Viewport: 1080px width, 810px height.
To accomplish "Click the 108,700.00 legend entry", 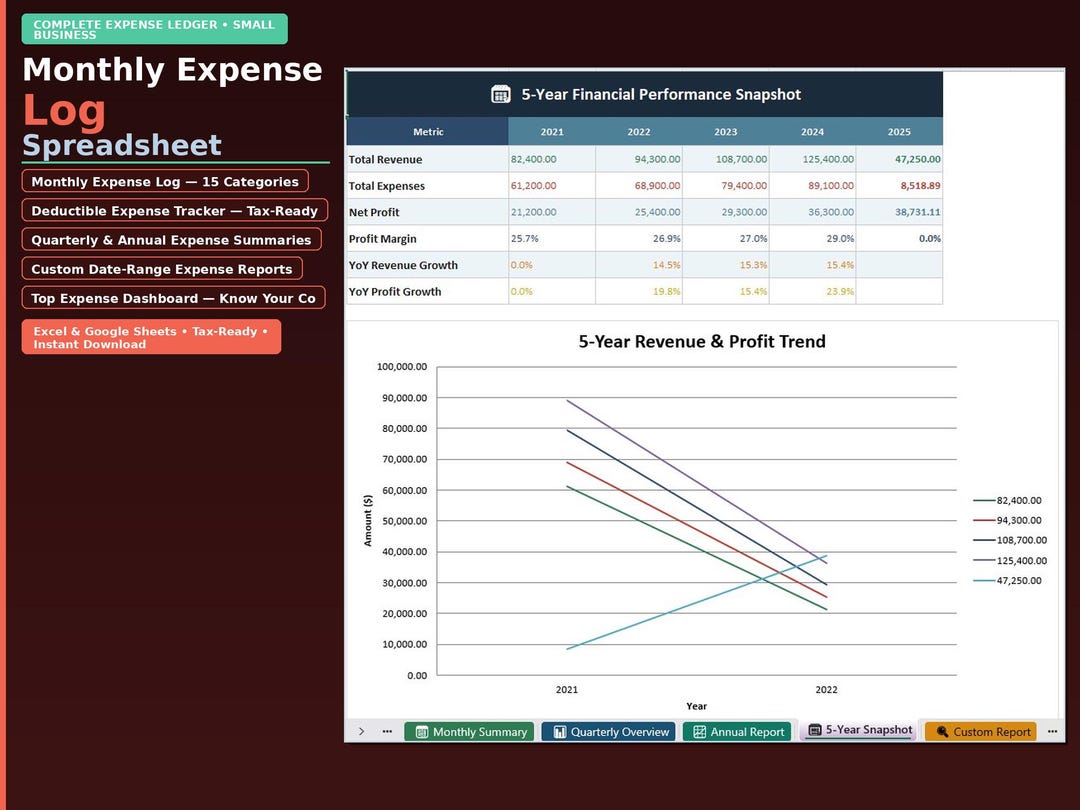I will [x=1010, y=541].
